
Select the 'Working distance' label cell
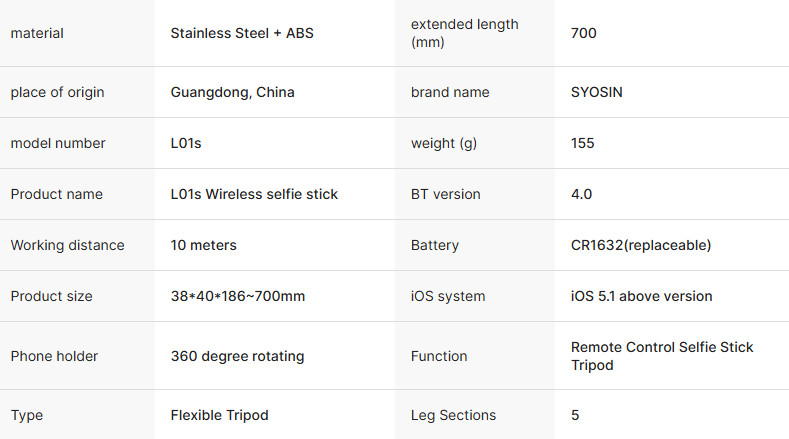77,245
